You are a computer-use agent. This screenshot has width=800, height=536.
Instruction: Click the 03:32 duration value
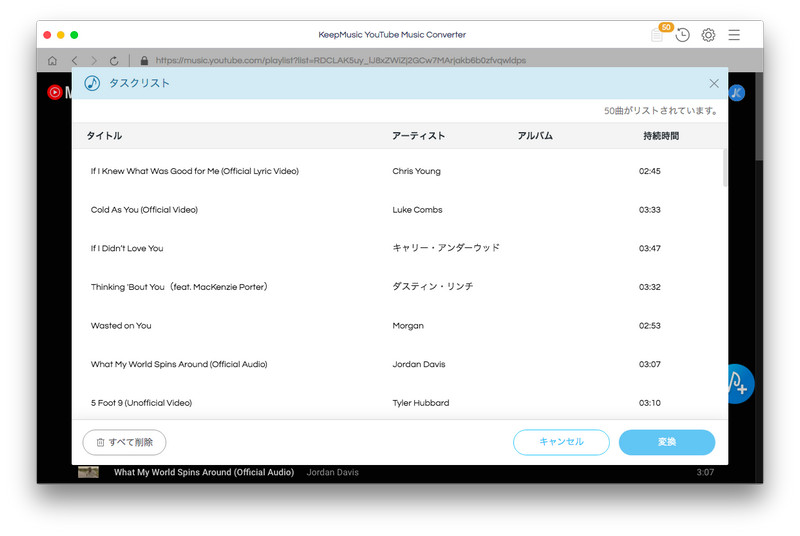649,287
